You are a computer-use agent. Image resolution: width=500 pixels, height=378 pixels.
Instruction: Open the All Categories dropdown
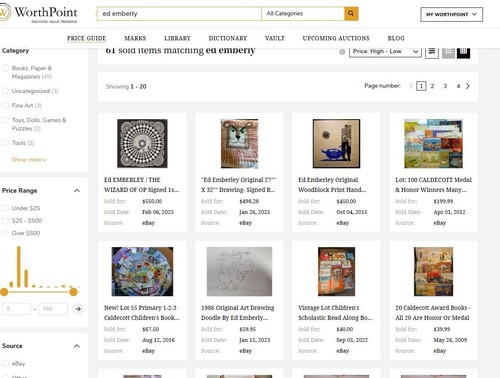pos(303,14)
